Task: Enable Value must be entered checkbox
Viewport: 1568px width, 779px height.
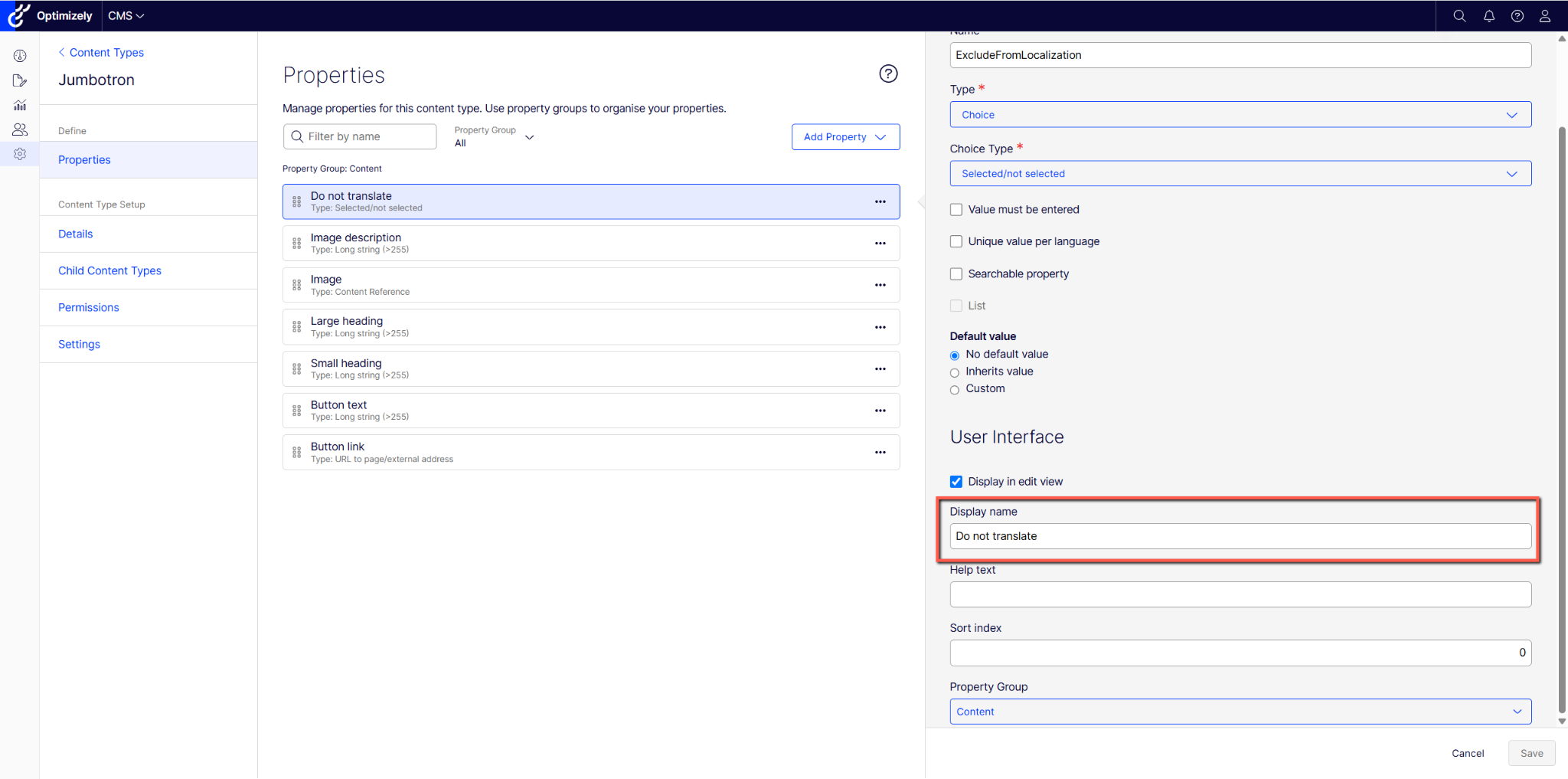Action: point(956,209)
